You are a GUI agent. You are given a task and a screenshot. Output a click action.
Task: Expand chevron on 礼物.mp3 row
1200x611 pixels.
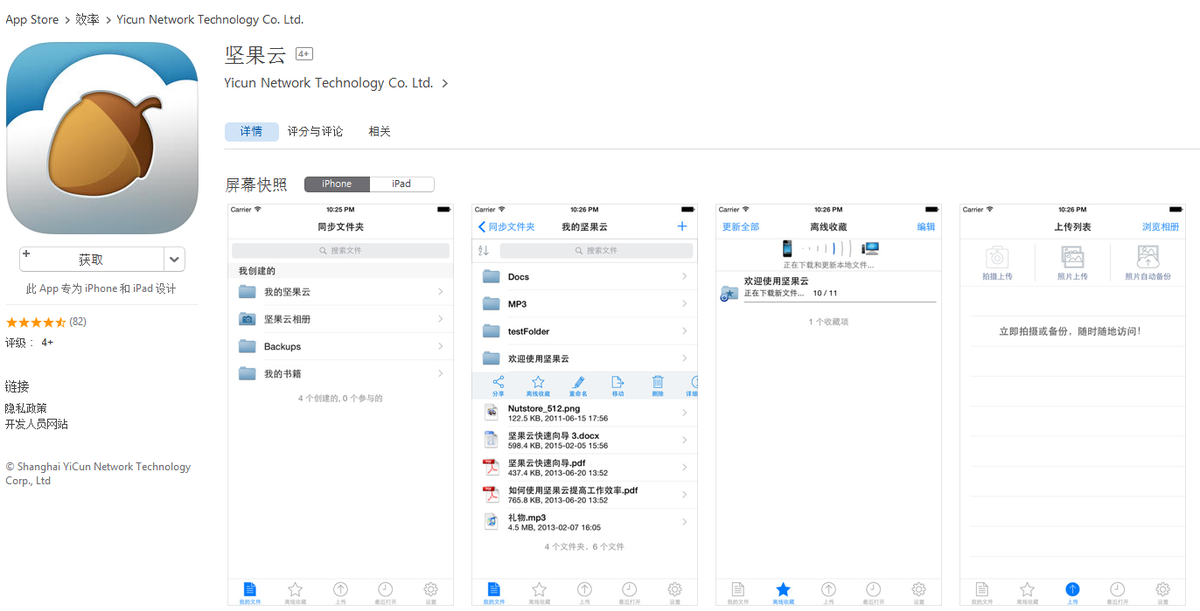(685, 521)
